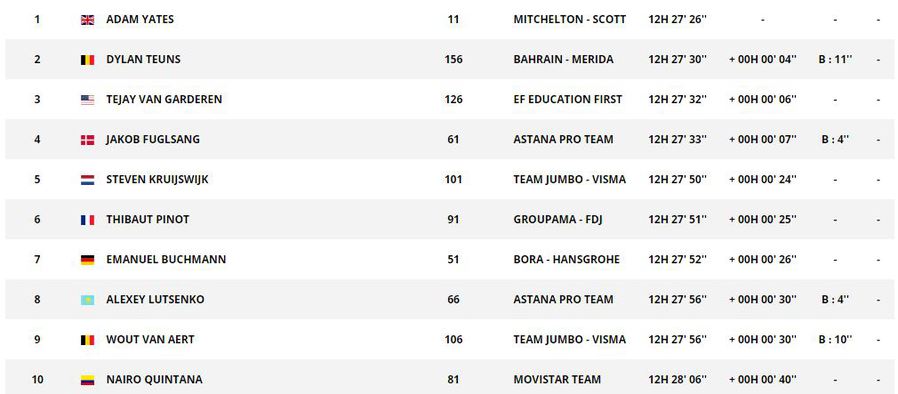The image size is (898, 394).
Task: Open rider Wout Van Aert
Action: tap(150, 340)
